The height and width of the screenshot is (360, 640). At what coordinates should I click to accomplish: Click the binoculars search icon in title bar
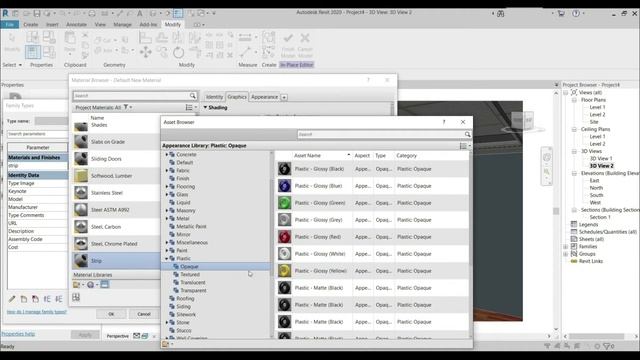point(500,13)
